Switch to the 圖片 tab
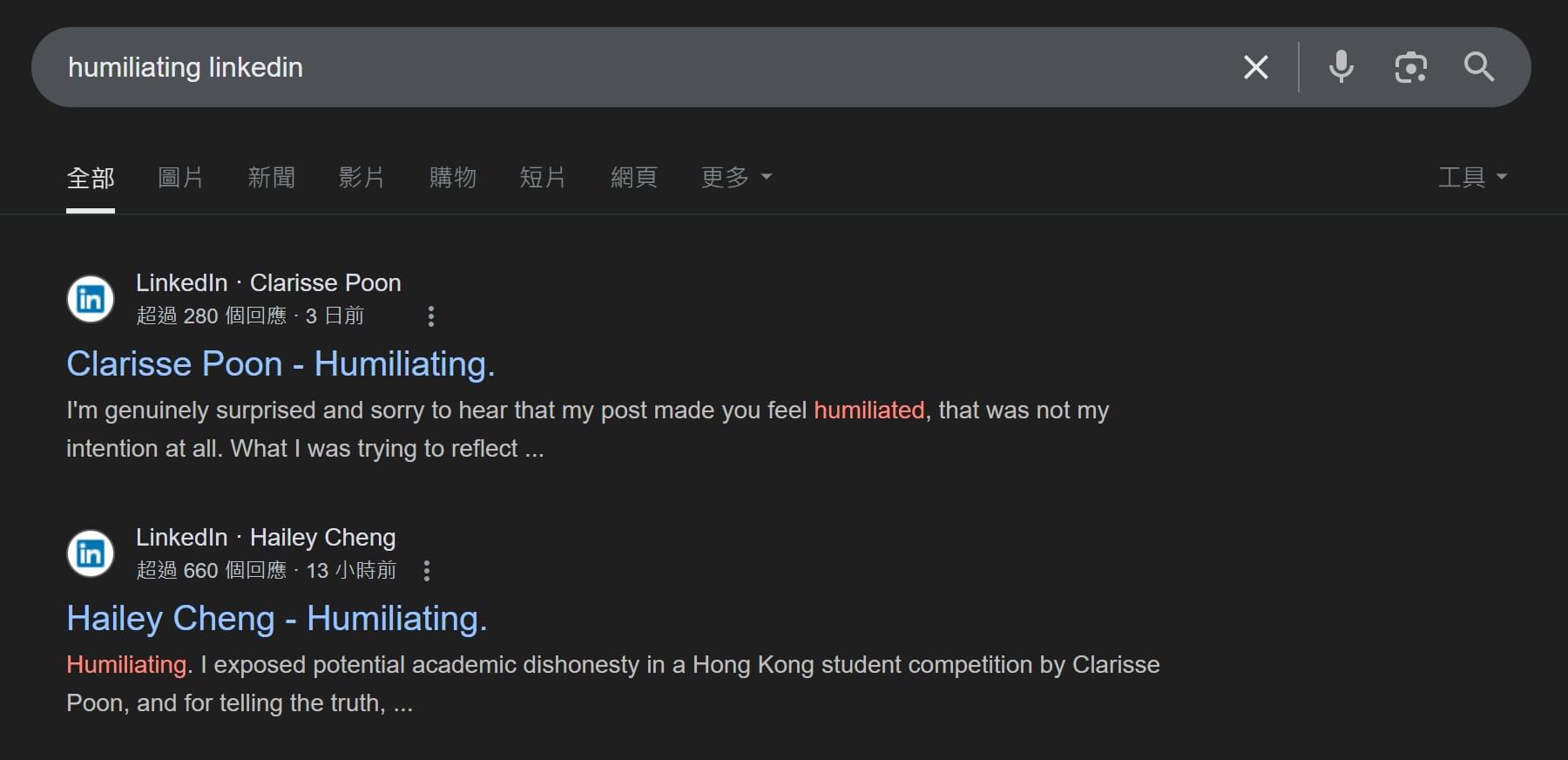 click(x=180, y=177)
